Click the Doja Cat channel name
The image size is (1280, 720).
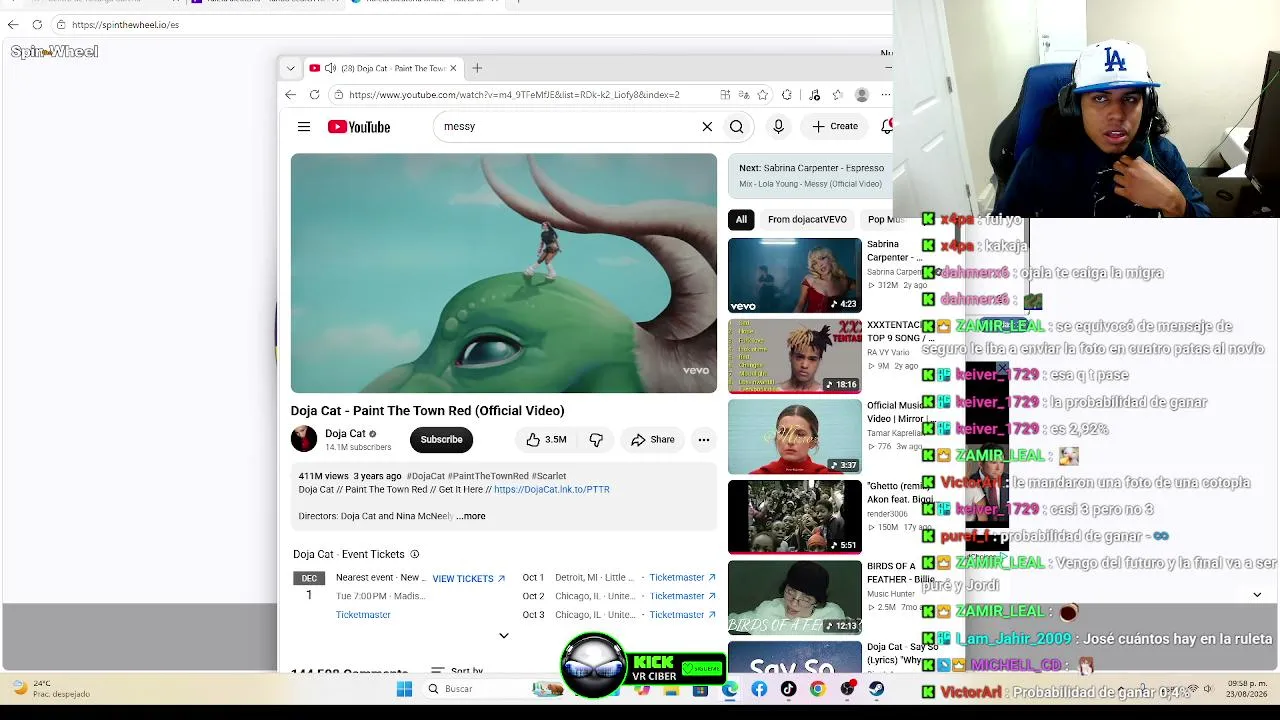(x=345, y=434)
